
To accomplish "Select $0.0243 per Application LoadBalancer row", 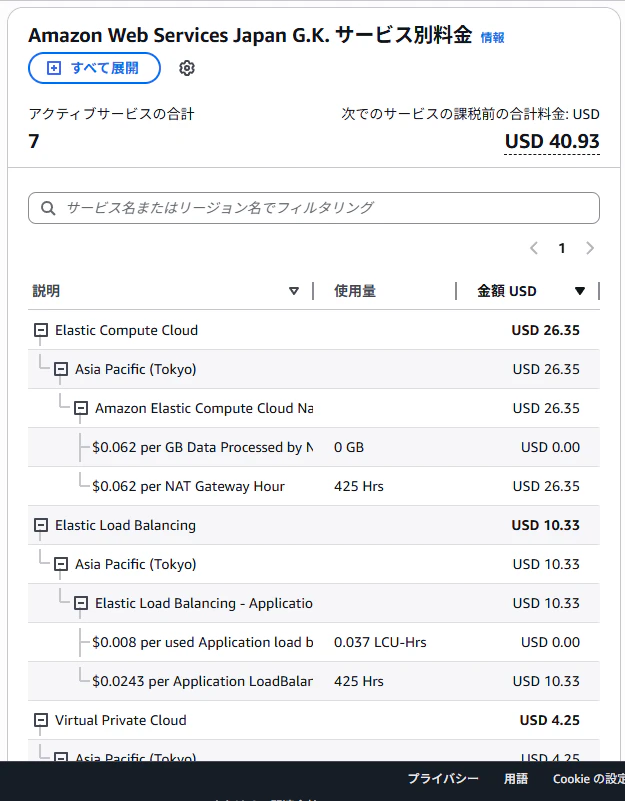I will pos(314,681).
